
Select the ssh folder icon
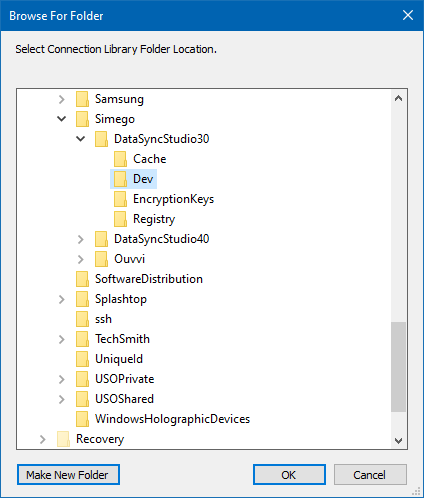tap(82, 319)
